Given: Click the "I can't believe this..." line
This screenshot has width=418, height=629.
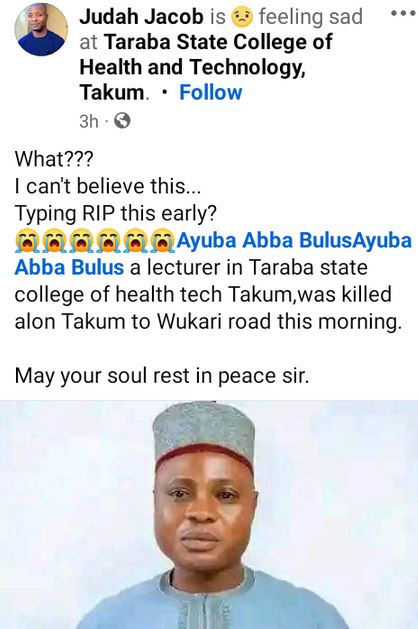Looking at the screenshot, I should pyautogui.click(x=108, y=186).
